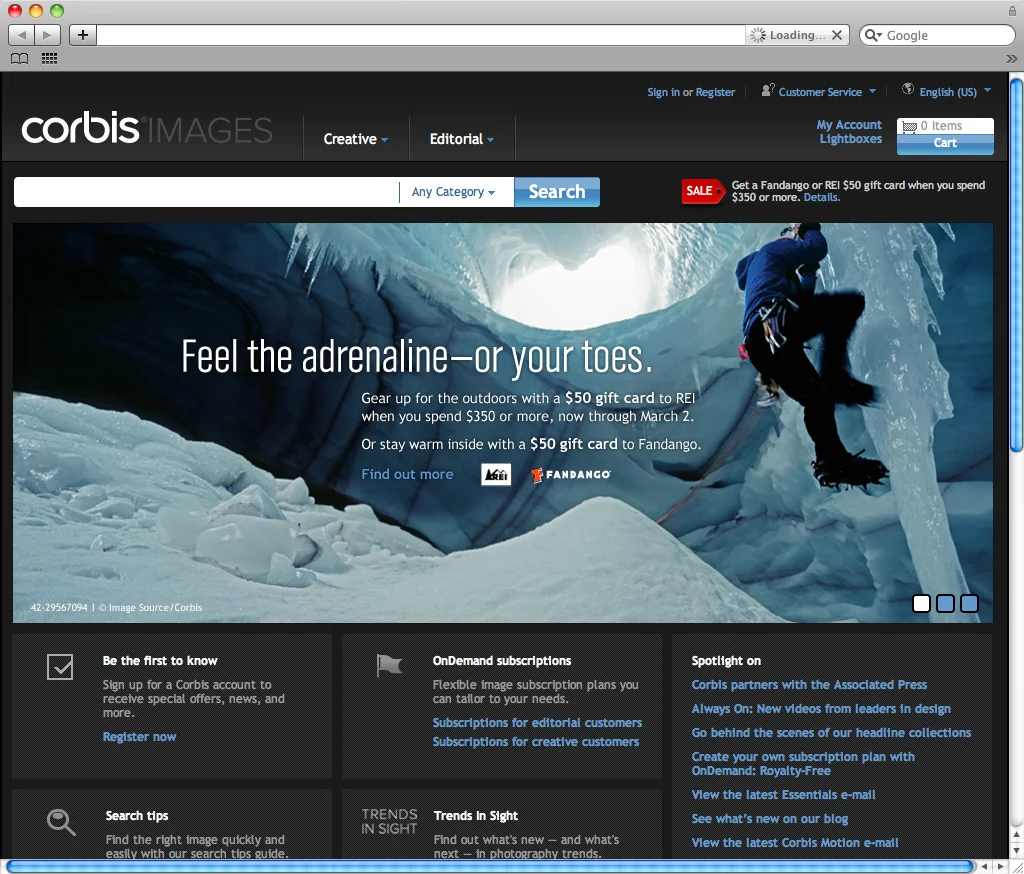Click the Register now link
This screenshot has width=1024, height=874.
point(139,737)
